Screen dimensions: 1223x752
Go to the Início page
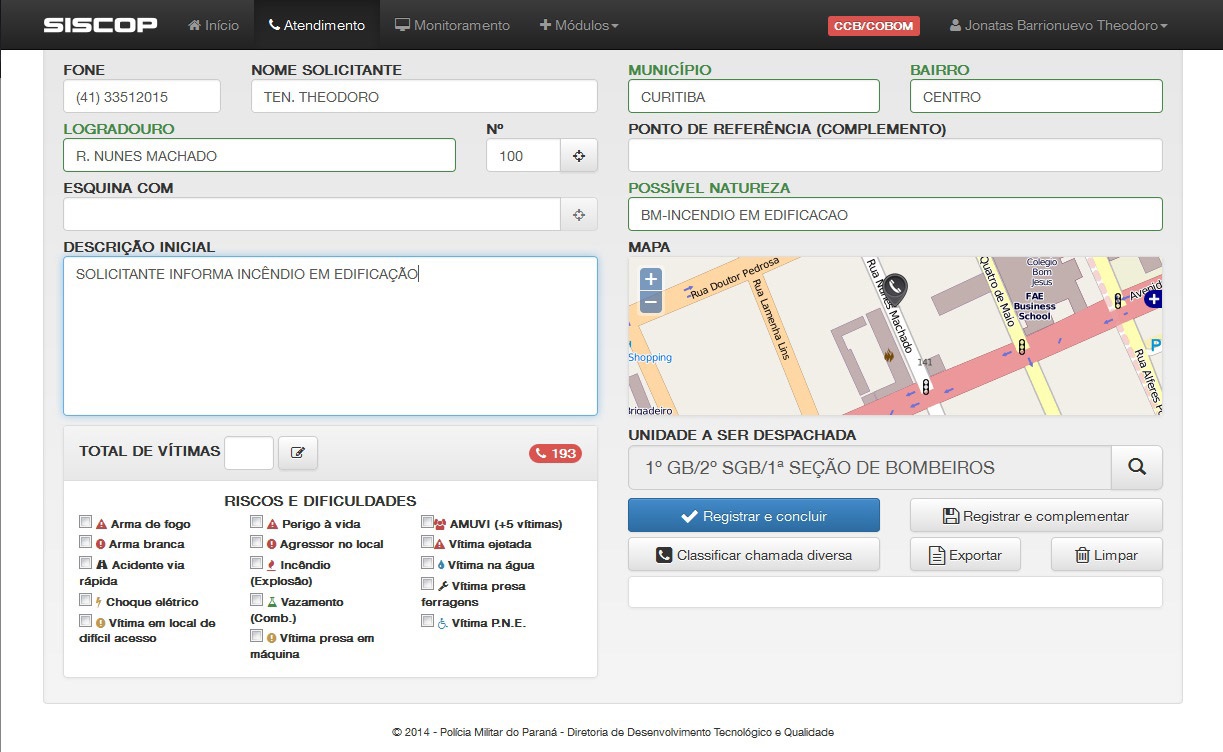pyautogui.click(x=213, y=25)
